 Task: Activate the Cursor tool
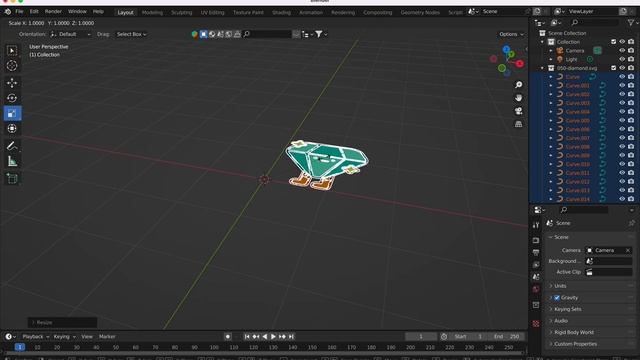pyautogui.click(x=12, y=65)
